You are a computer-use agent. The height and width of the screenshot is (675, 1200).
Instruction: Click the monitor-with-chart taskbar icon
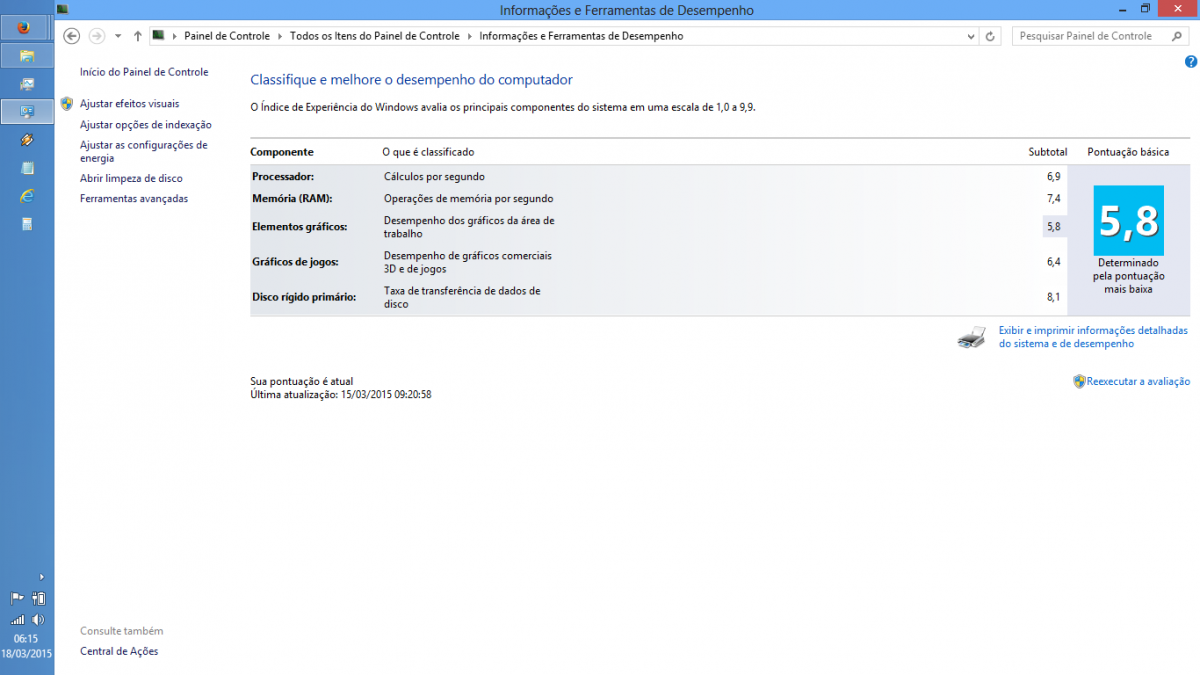coord(27,83)
